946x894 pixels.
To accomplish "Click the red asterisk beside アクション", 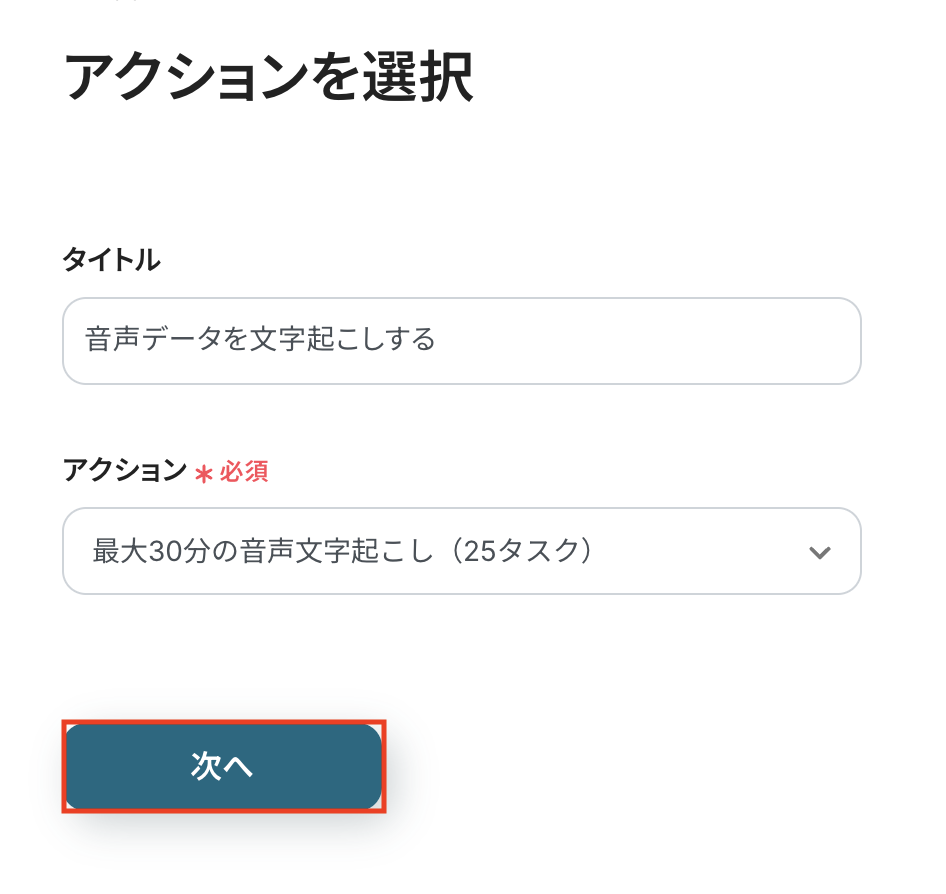I will point(204,472).
